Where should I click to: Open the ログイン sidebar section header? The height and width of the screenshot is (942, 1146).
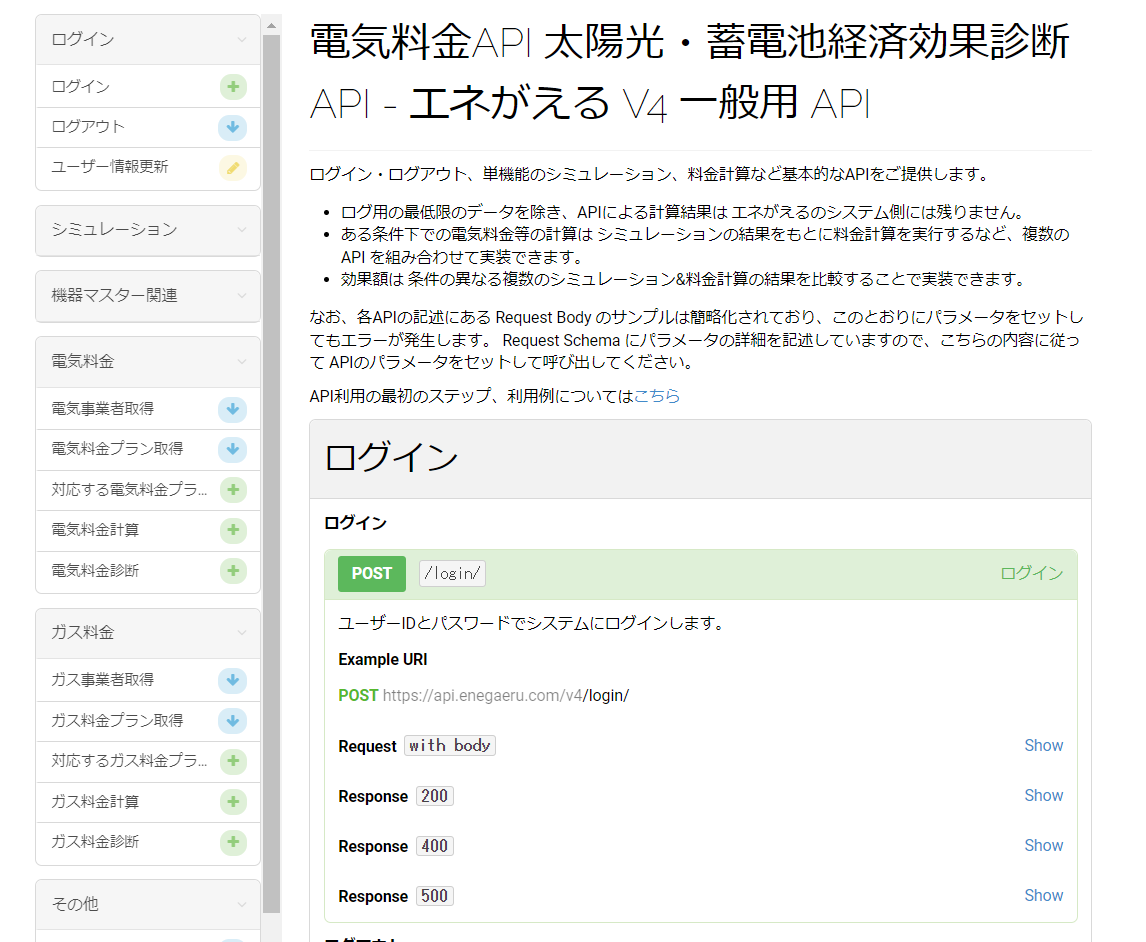coord(148,39)
